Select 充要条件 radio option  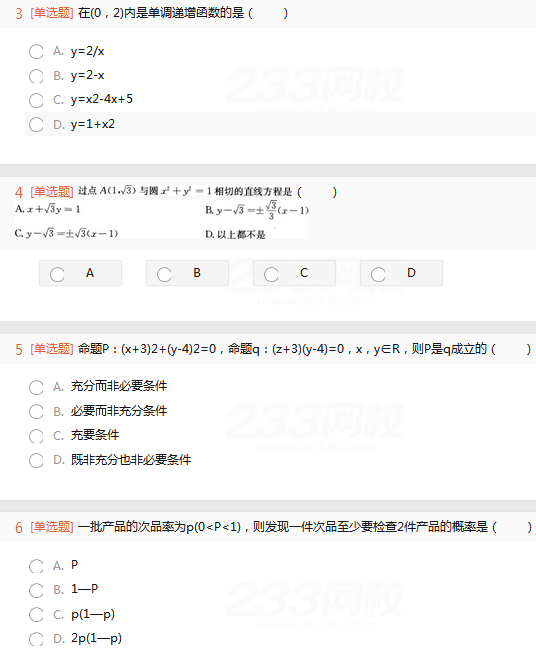[36, 436]
